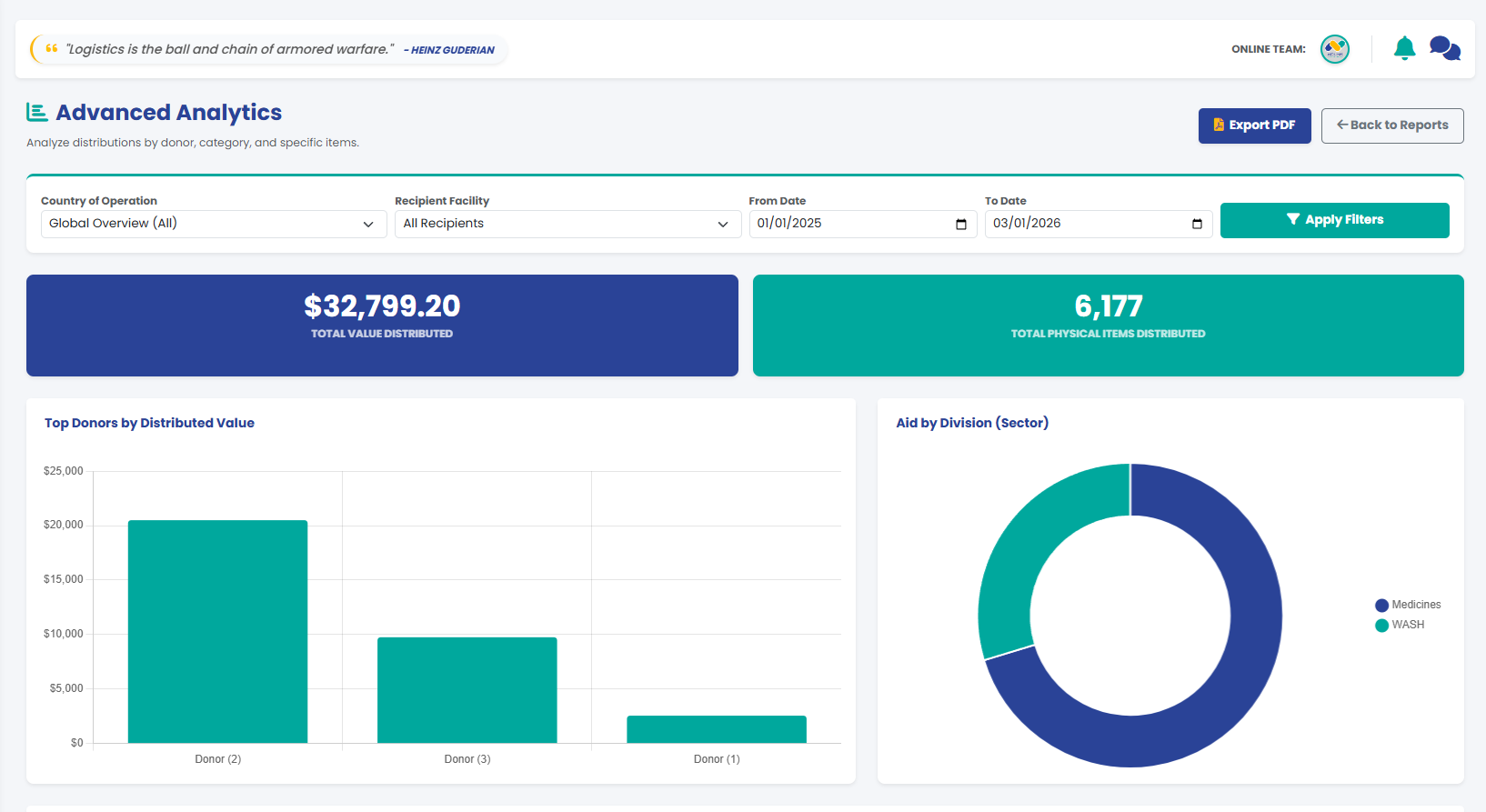1486x812 pixels.
Task: Click the From Date input field
Action: 863,224
